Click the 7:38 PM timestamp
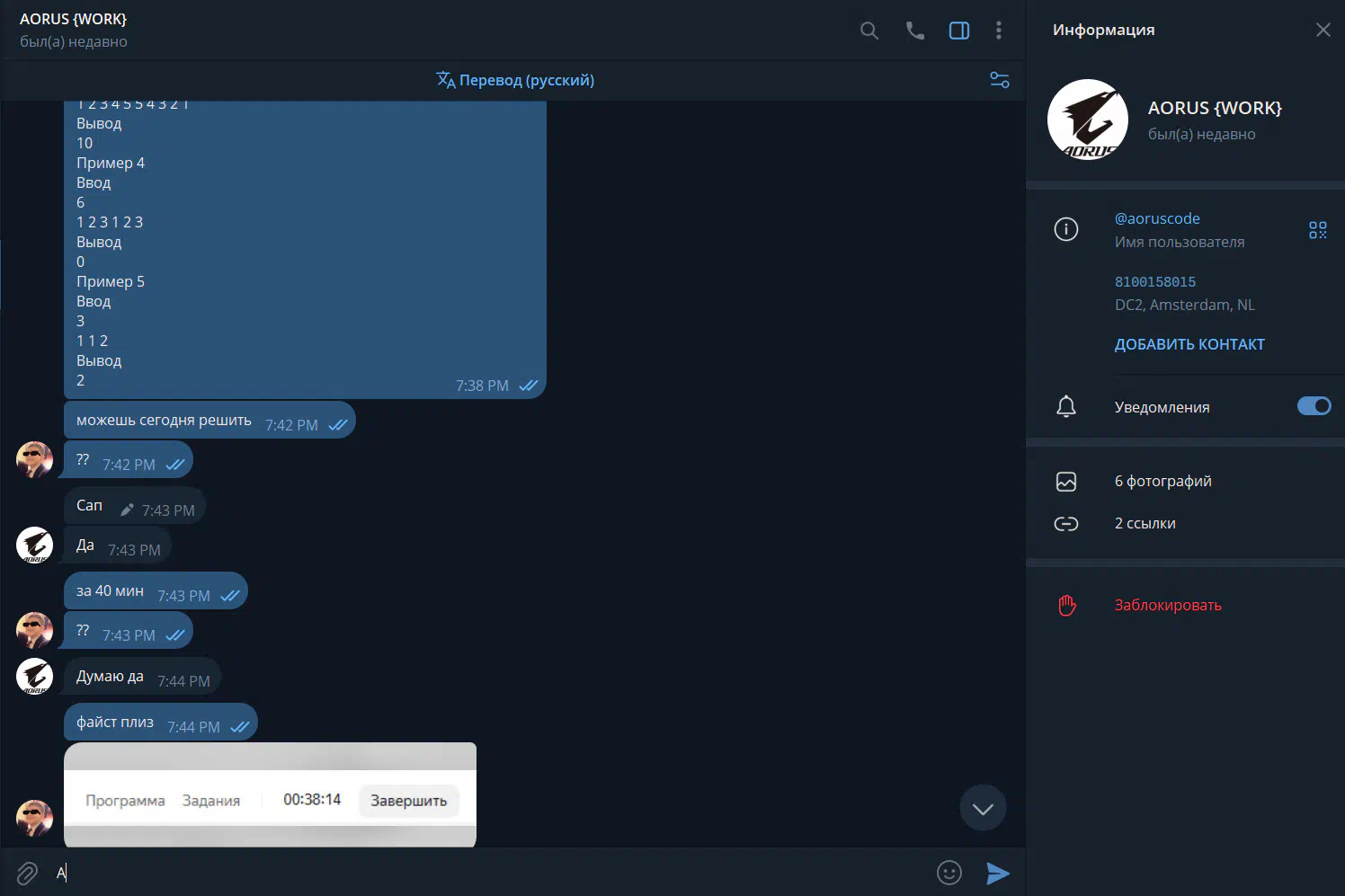The width and height of the screenshot is (1345, 896). point(482,386)
